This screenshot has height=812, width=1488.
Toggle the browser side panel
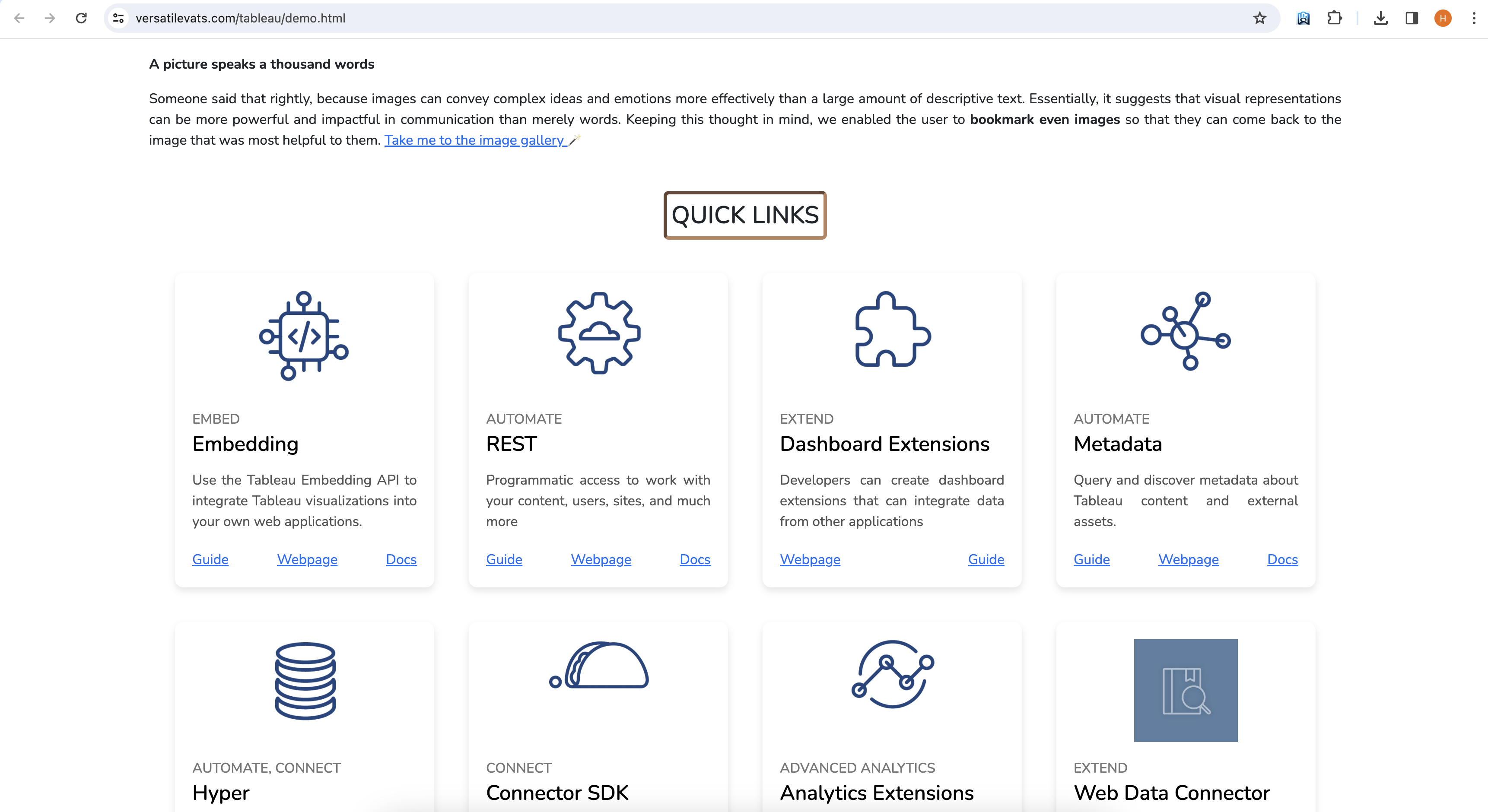coord(1412,19)
